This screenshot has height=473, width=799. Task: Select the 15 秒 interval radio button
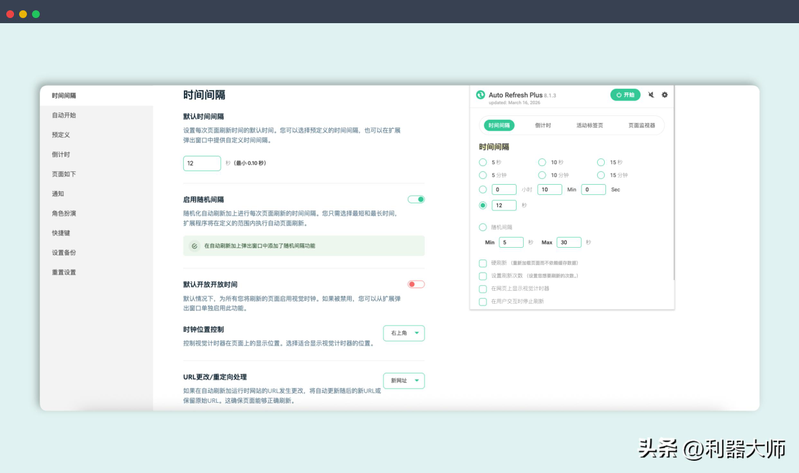(x=601, y=162)
